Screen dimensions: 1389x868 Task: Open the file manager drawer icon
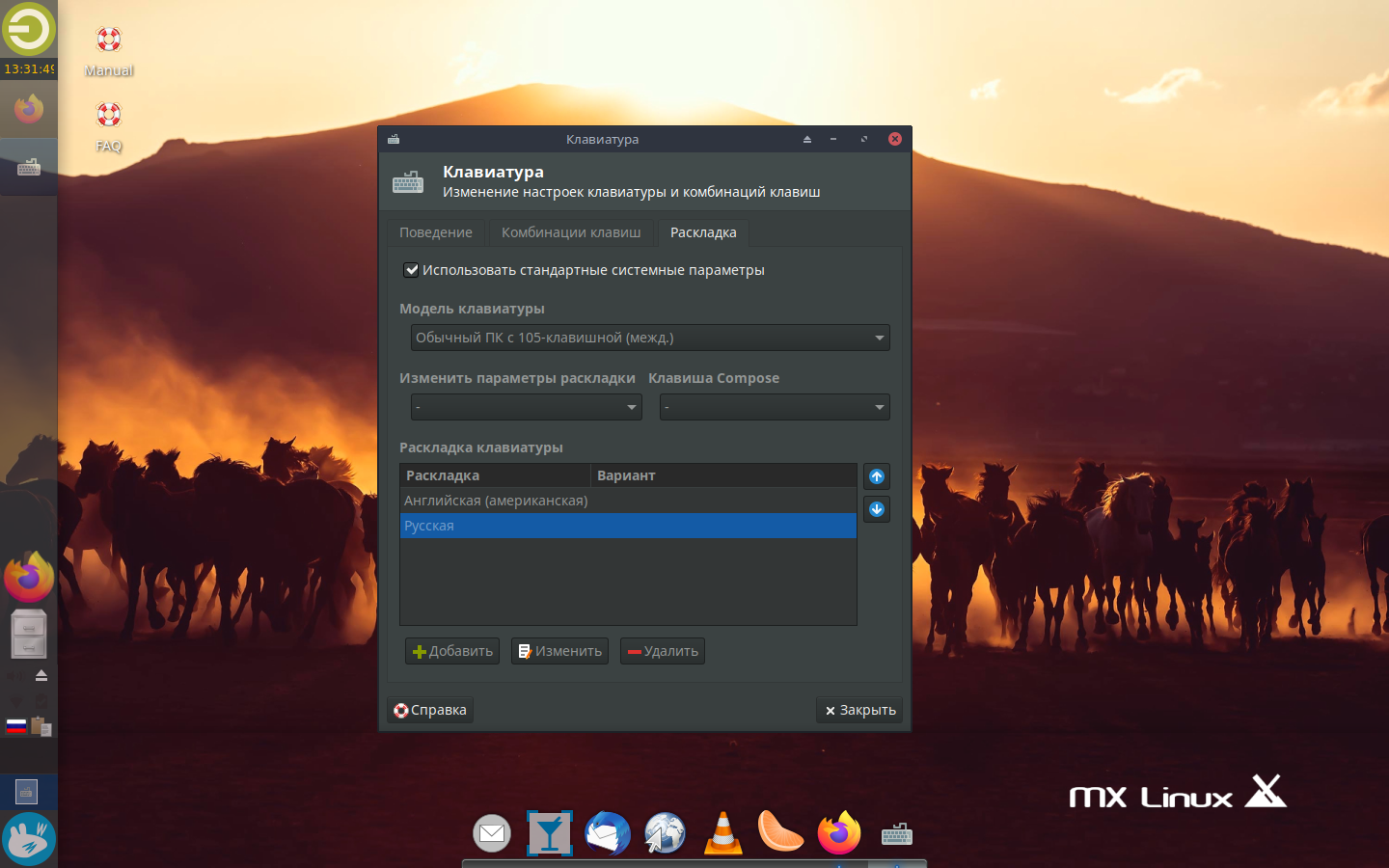[29, 634]
